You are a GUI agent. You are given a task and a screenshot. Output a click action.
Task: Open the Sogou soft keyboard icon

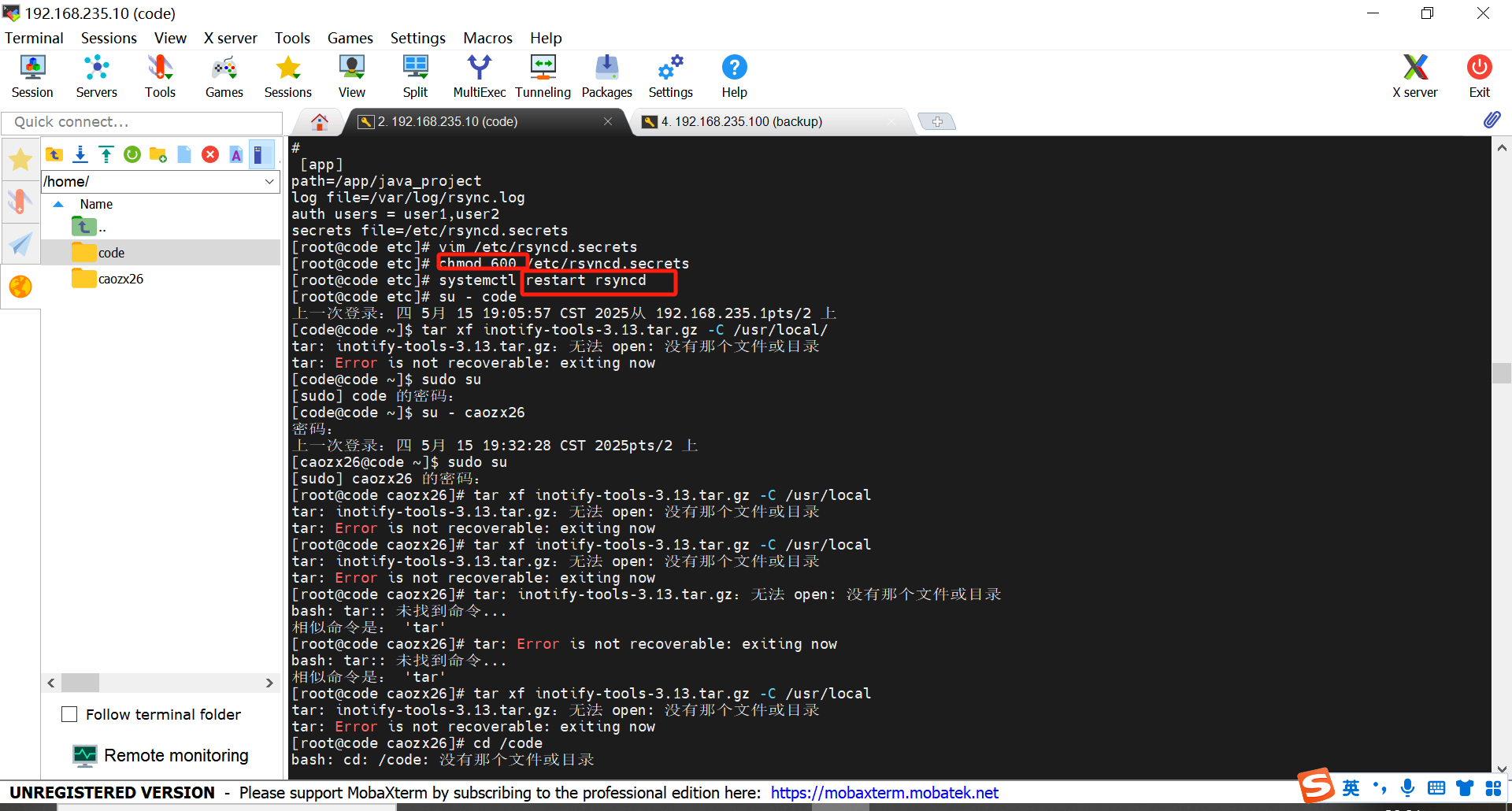1436,788
